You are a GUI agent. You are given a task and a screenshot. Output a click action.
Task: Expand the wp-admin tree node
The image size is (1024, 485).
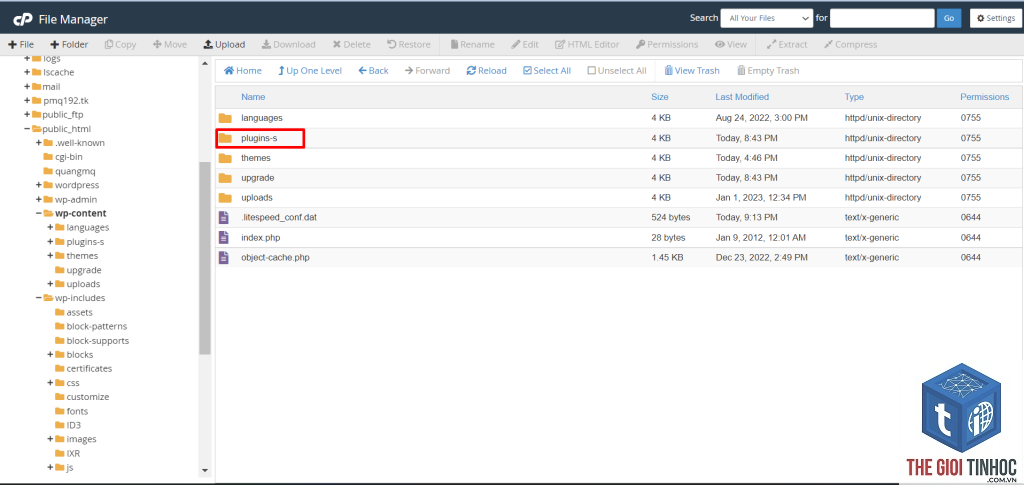(x=39, y=199)
